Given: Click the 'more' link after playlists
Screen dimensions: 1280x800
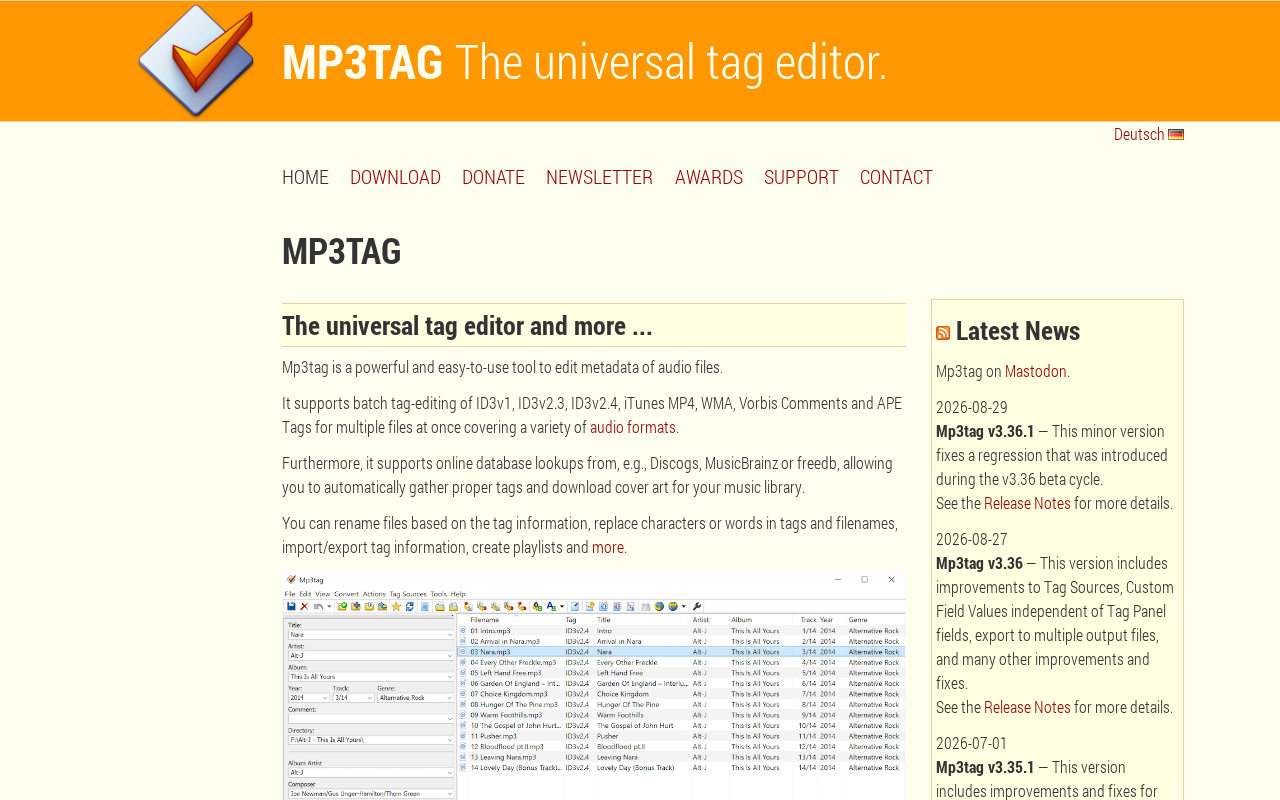Looking at the screenshot, I should point(608,547).
